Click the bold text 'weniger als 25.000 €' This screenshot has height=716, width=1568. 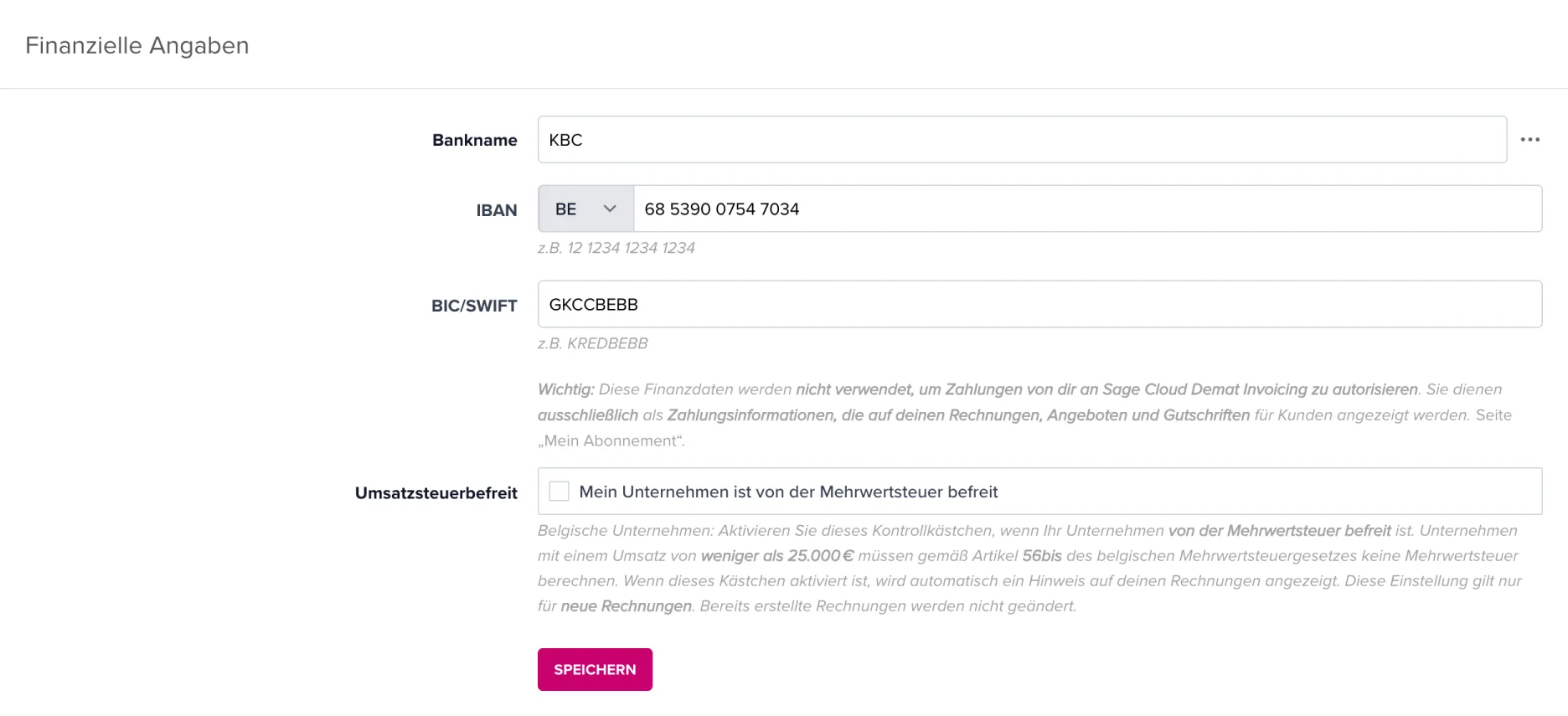777,556
